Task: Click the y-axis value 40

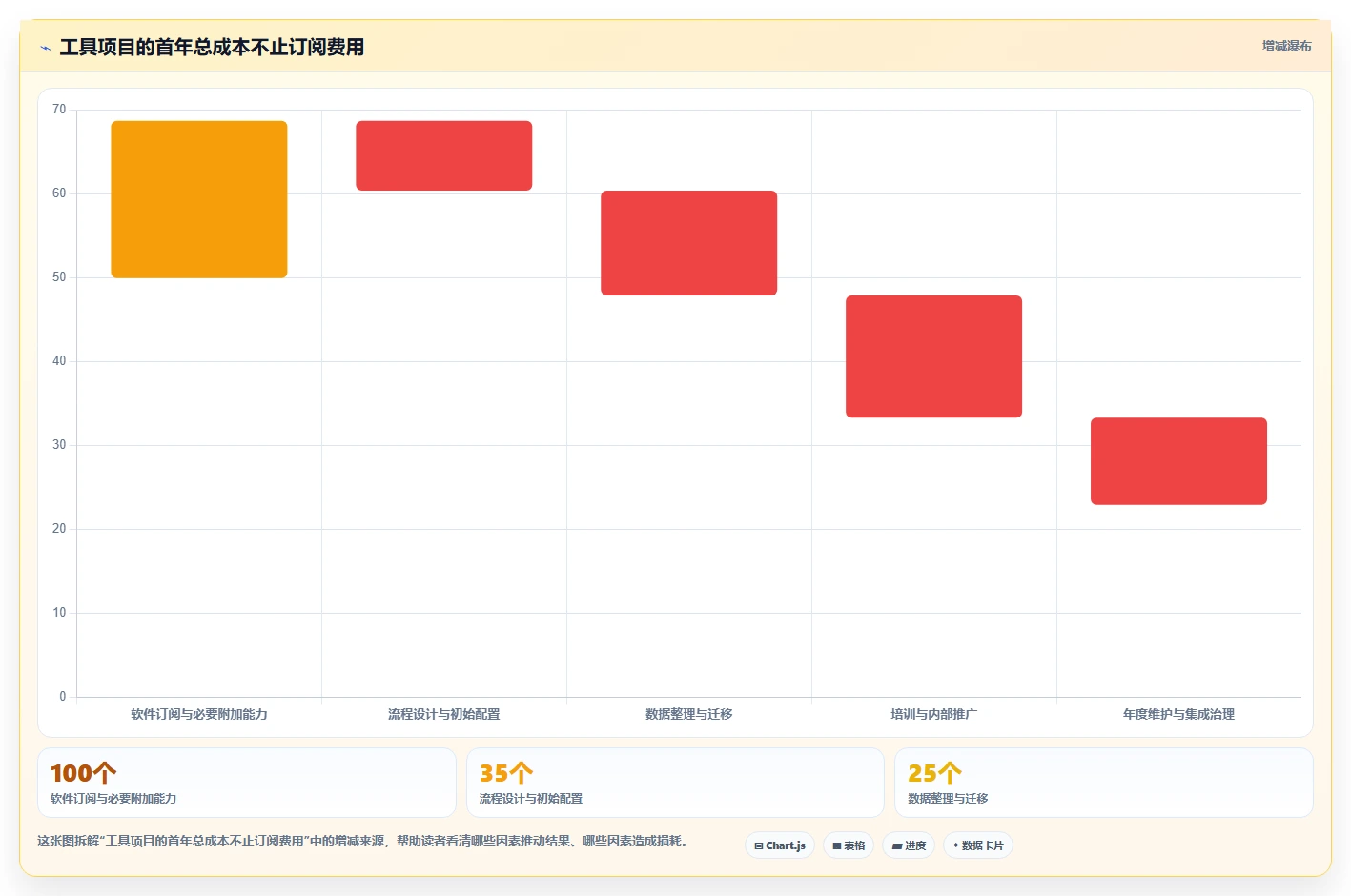Action: (59, 361)
